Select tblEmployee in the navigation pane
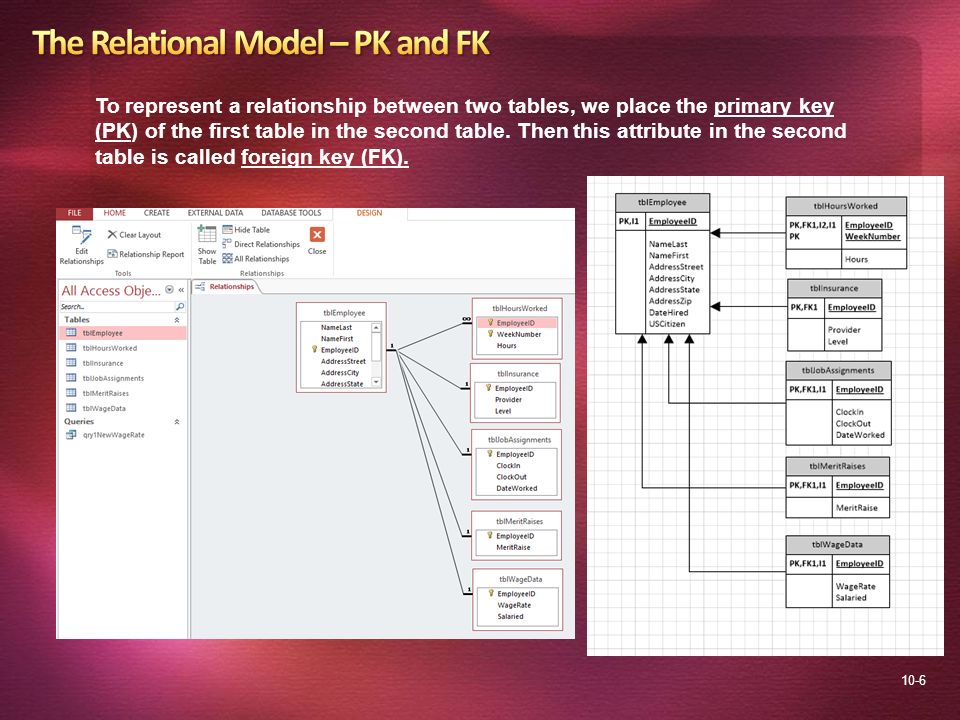 tap(122, 333)
